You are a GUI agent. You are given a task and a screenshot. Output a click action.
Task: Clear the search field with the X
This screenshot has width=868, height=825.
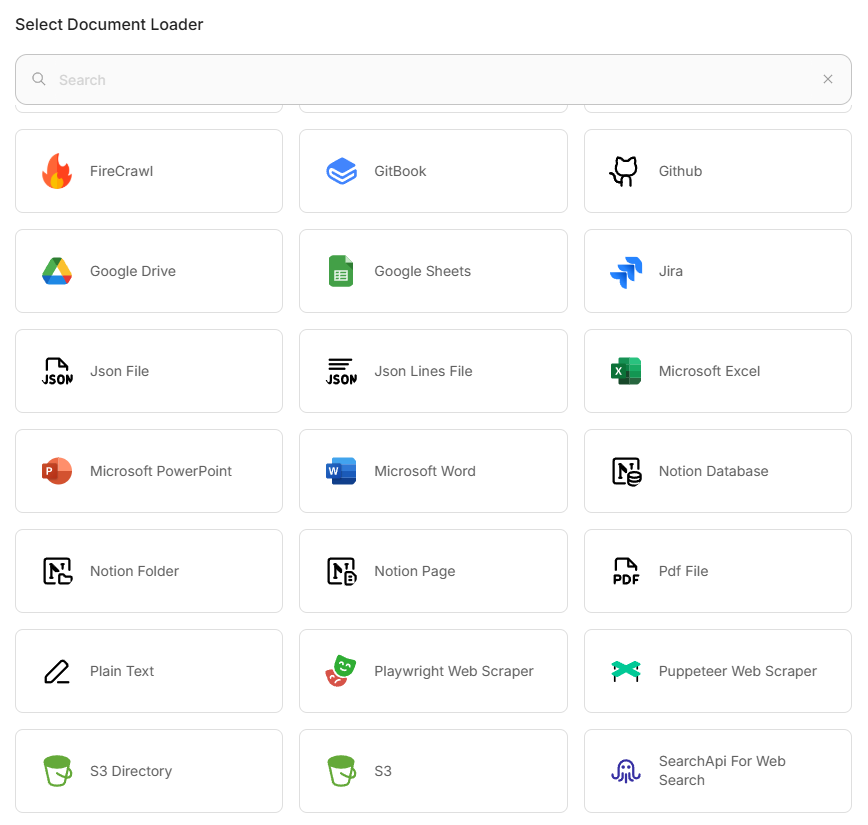(828, 79)
